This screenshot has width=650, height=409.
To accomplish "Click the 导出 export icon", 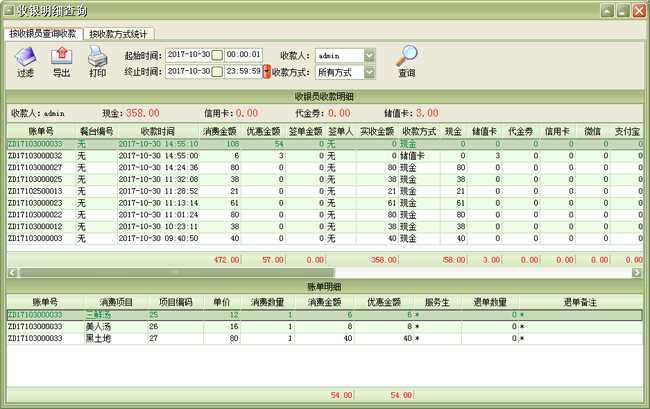I will 61,56.
